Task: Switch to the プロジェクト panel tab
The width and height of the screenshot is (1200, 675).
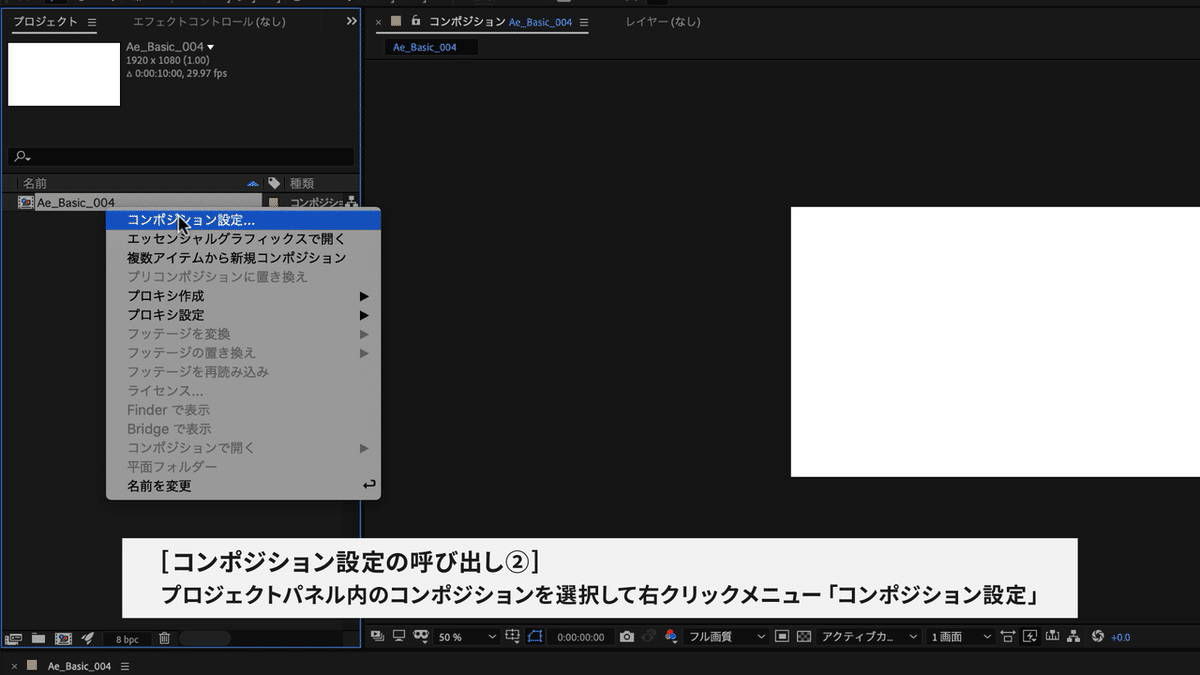Action: [45, 21]
